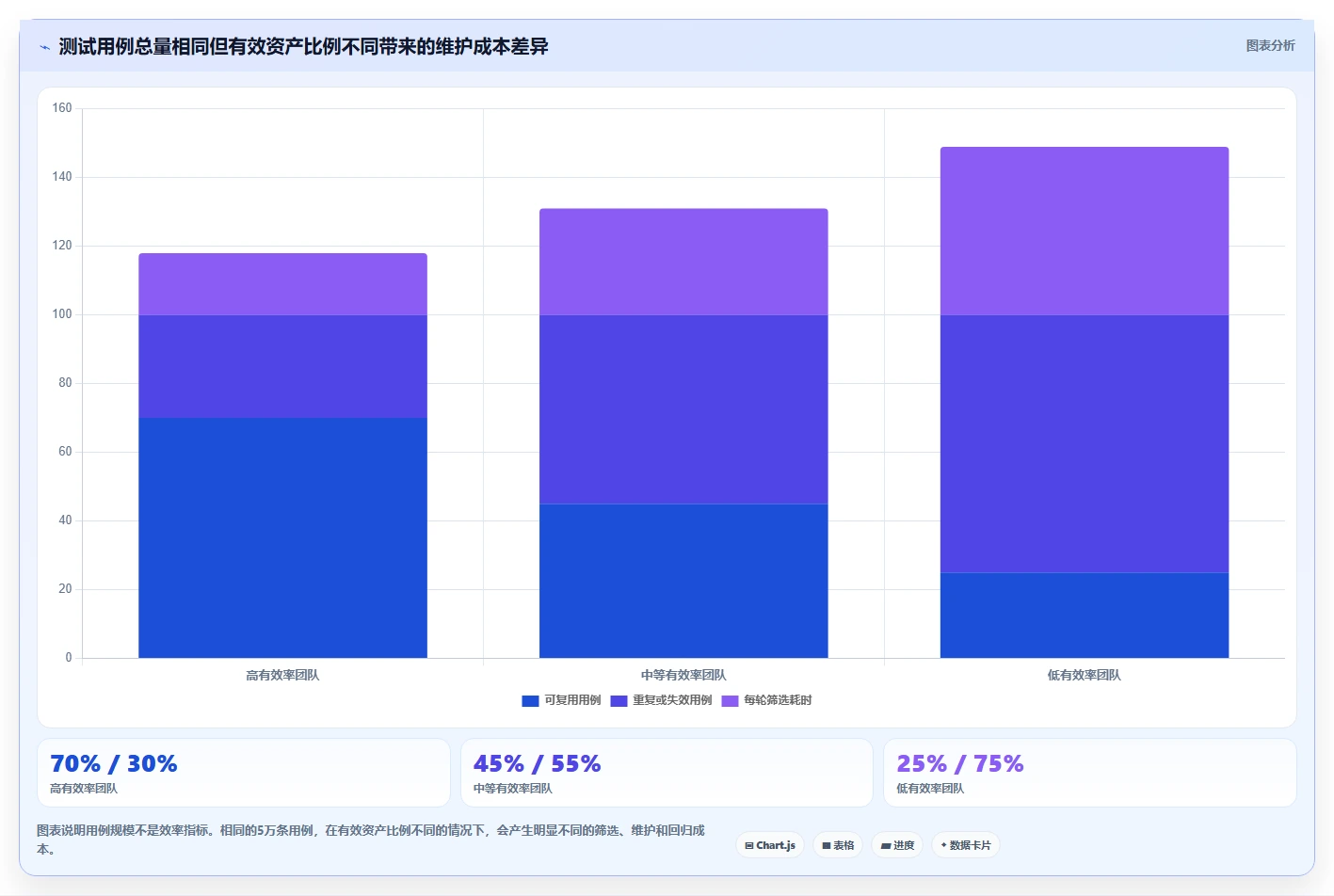This screenshot has height=896, width=1334.
Task: Click the blue bar segment of 高有效率团队
Action: pos(282,537)
